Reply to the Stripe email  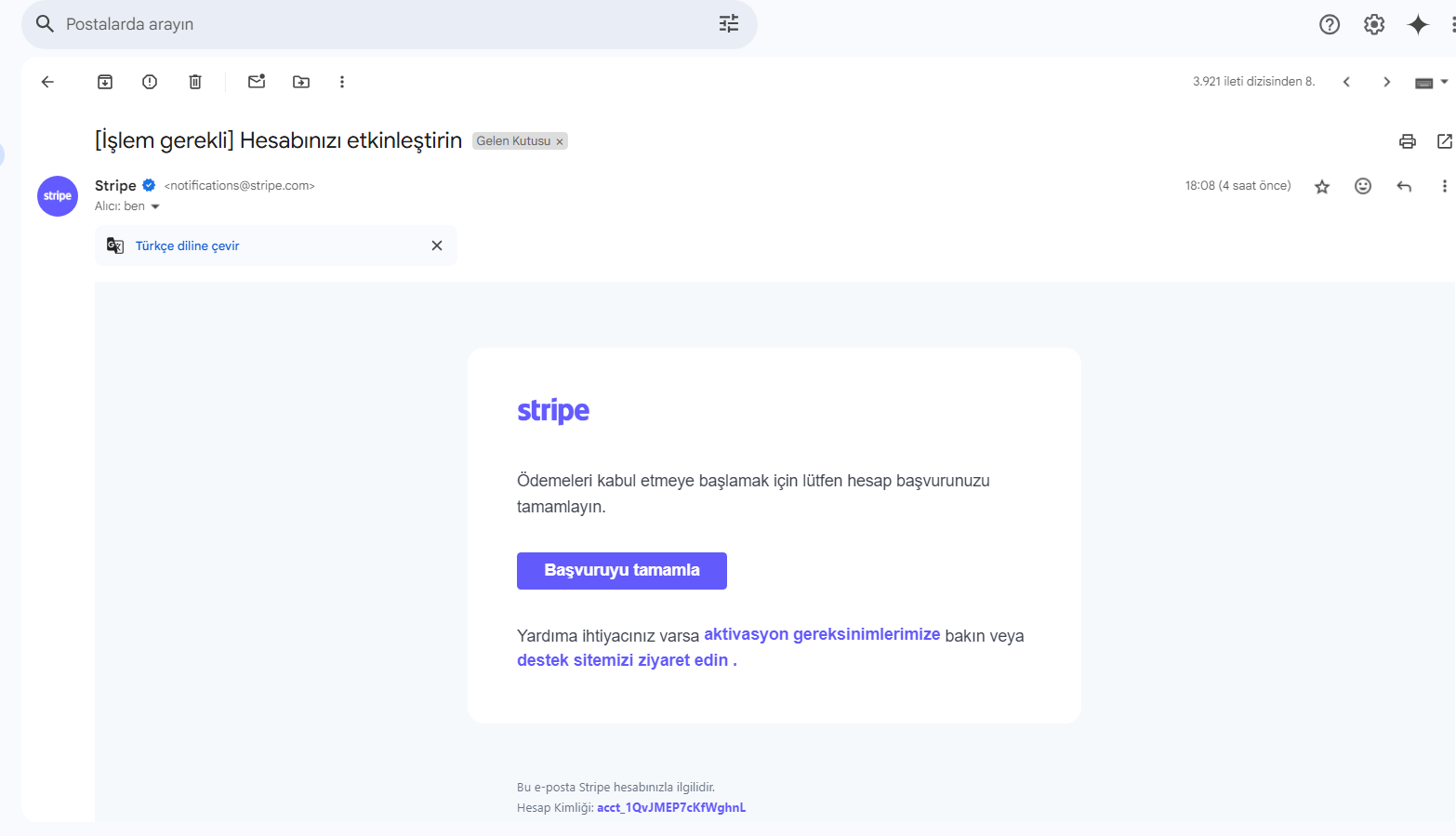coord(1404,186)
